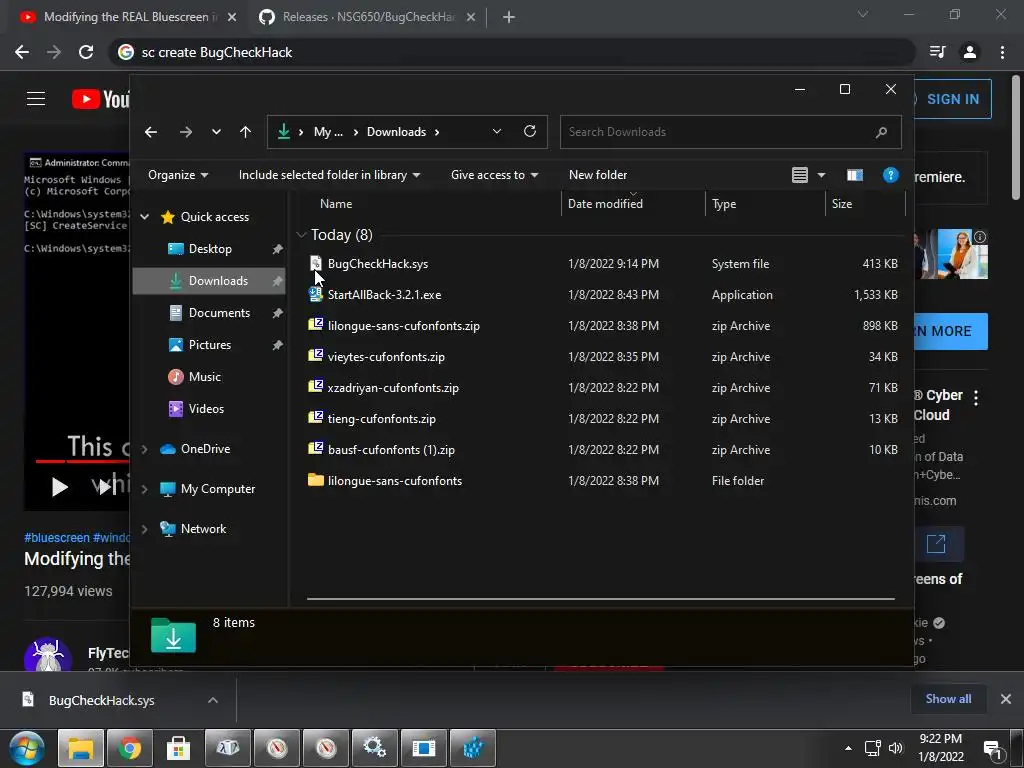Open Chrome from taskbar
This screenshot has height=768, width=1024.
tap(129, 748)
